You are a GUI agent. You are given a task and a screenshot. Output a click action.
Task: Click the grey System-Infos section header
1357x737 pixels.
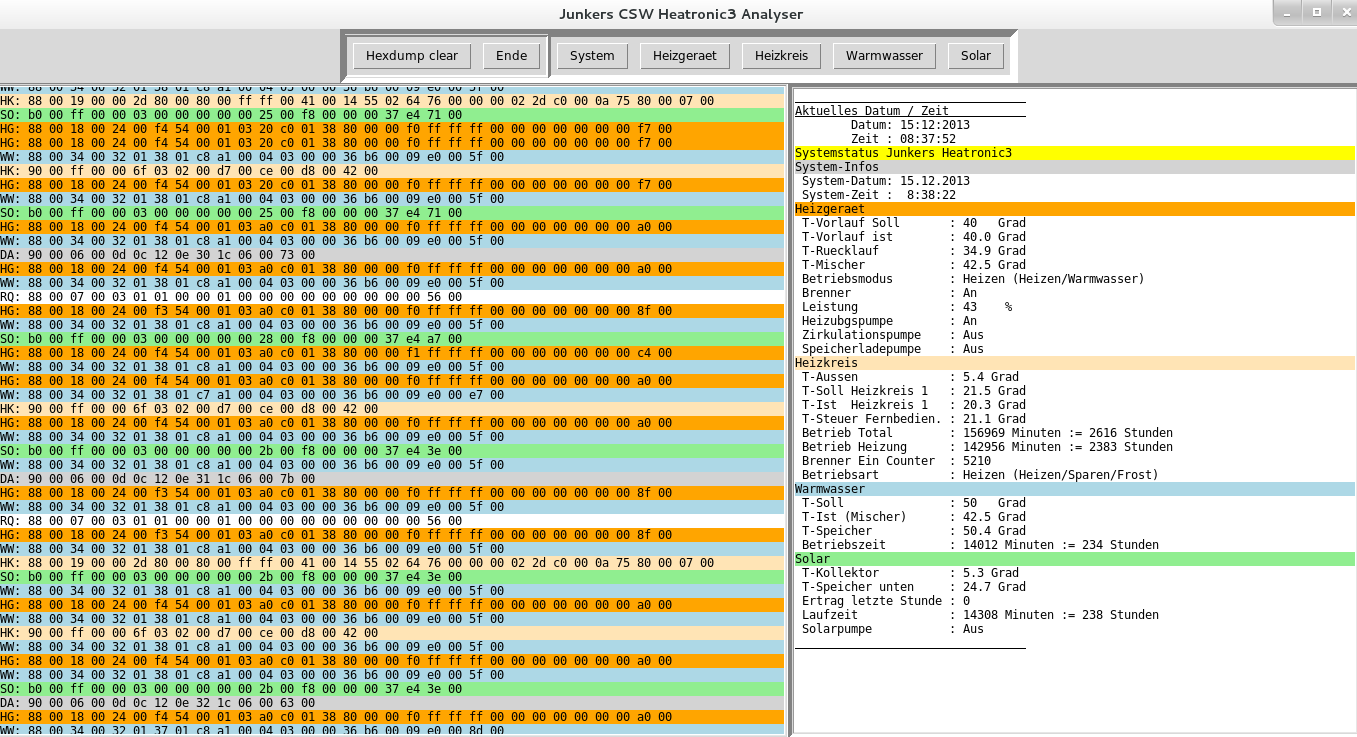(1074, 167)
